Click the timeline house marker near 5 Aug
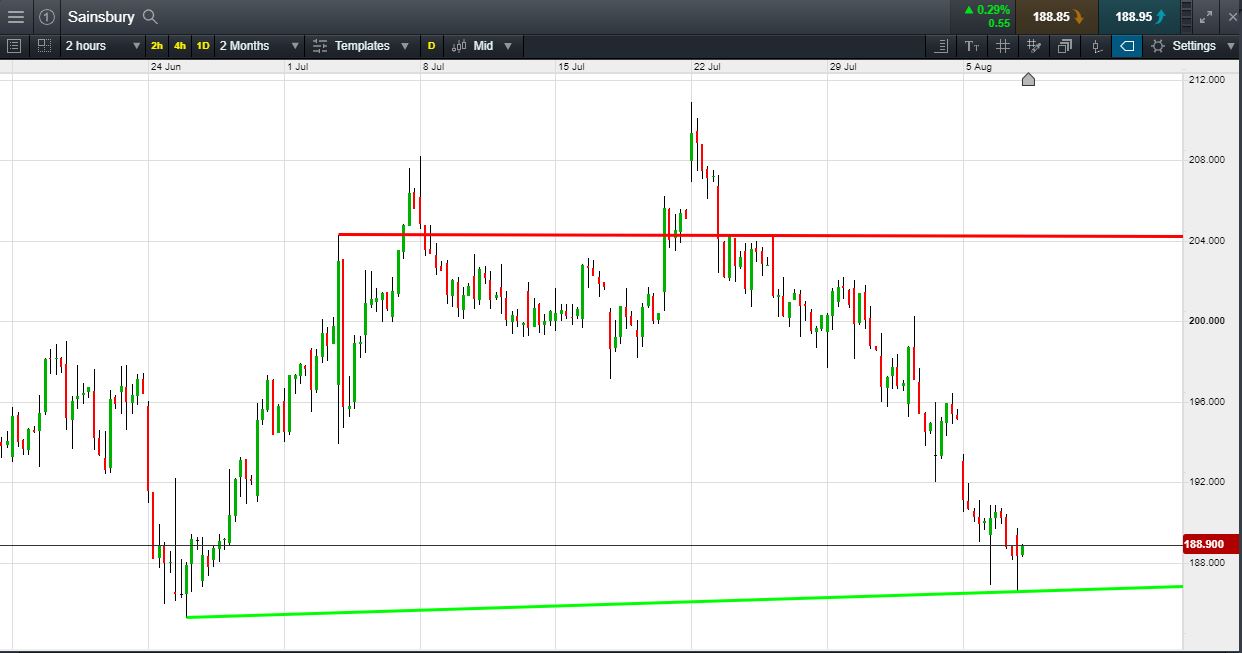Viewport: 1242px width, 653px height. pos(1028,79)
